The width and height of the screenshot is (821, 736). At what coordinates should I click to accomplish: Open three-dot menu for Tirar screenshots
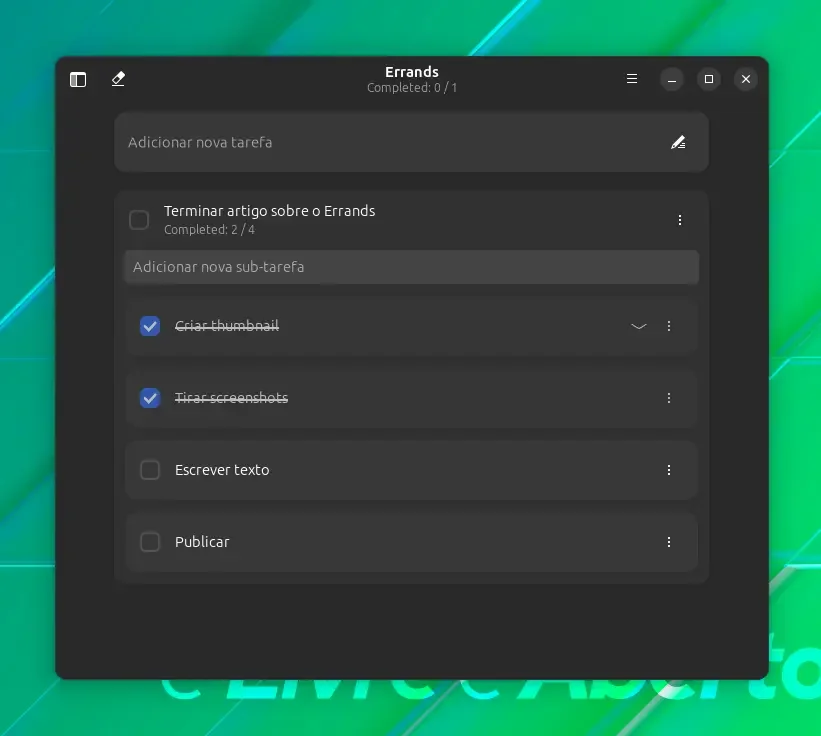pos(669,398)
